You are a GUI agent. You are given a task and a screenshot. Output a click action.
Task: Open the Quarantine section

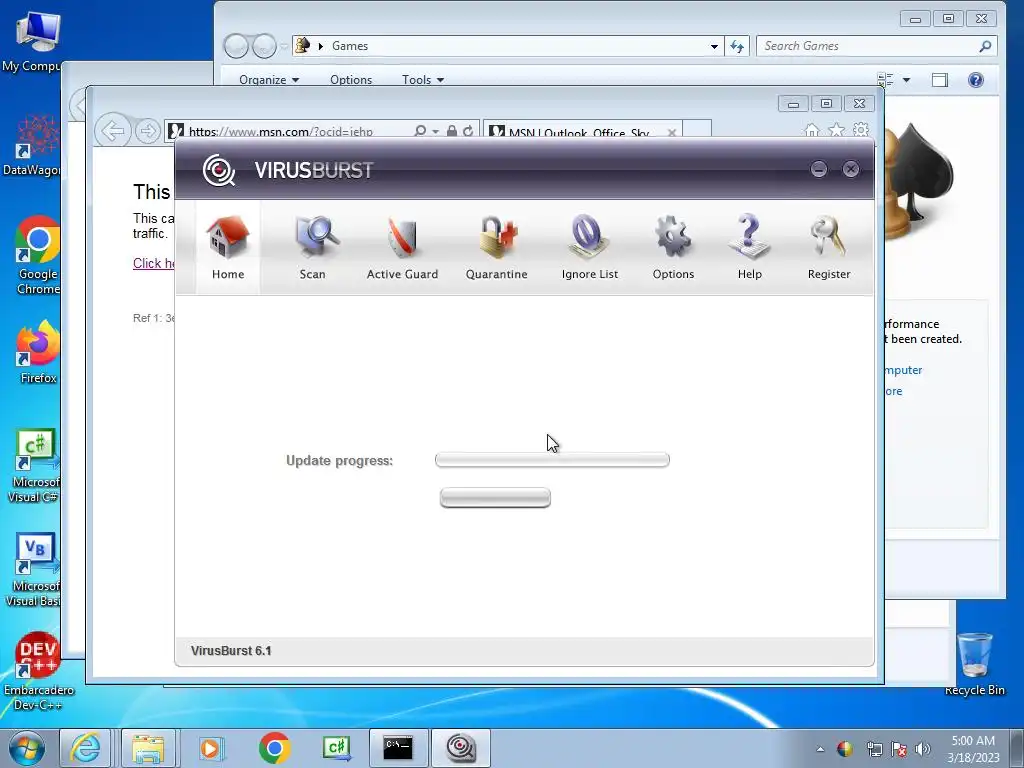pos(496,248)
